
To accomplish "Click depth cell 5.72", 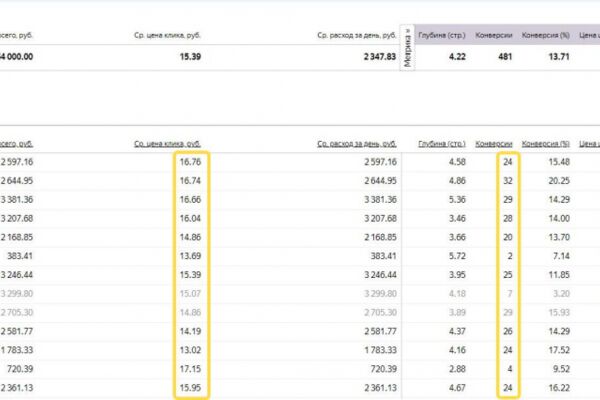I will click(x=457, y=256).
